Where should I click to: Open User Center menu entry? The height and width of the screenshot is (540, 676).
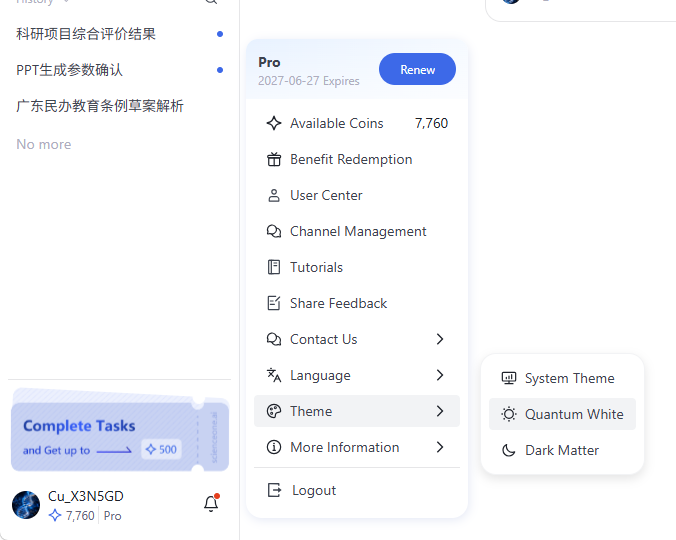coord(357,195)
